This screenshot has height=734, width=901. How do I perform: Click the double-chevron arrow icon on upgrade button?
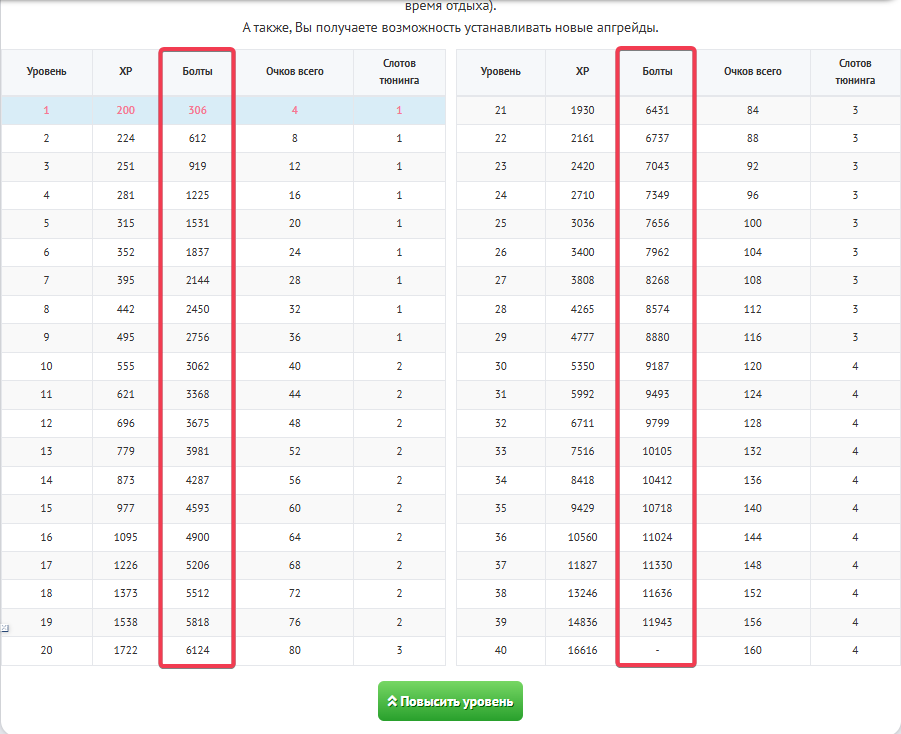(392, 702)
